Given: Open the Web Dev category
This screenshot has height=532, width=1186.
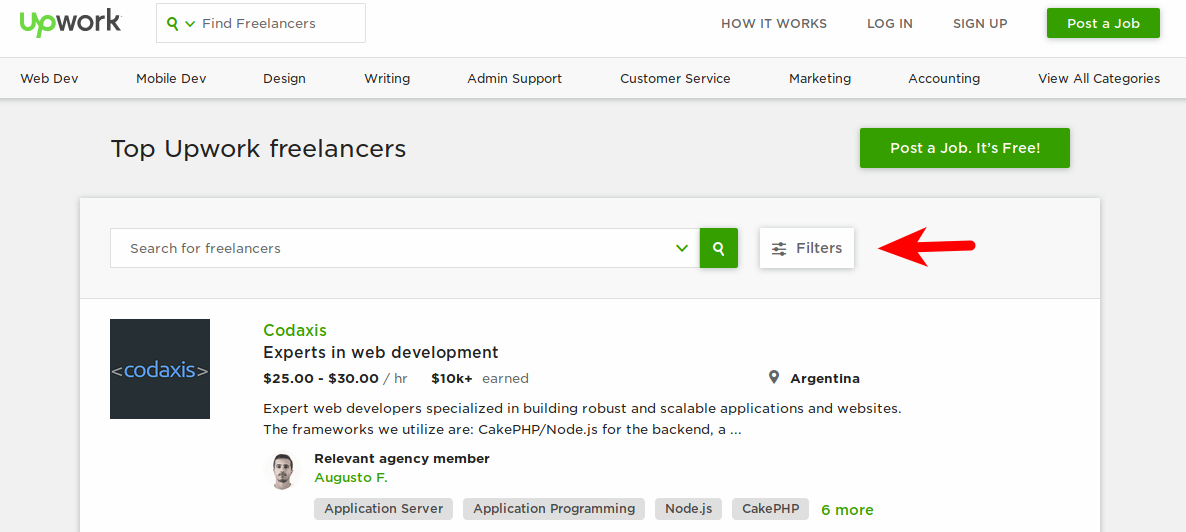Looking at the screenshot, I should [49, 78].
